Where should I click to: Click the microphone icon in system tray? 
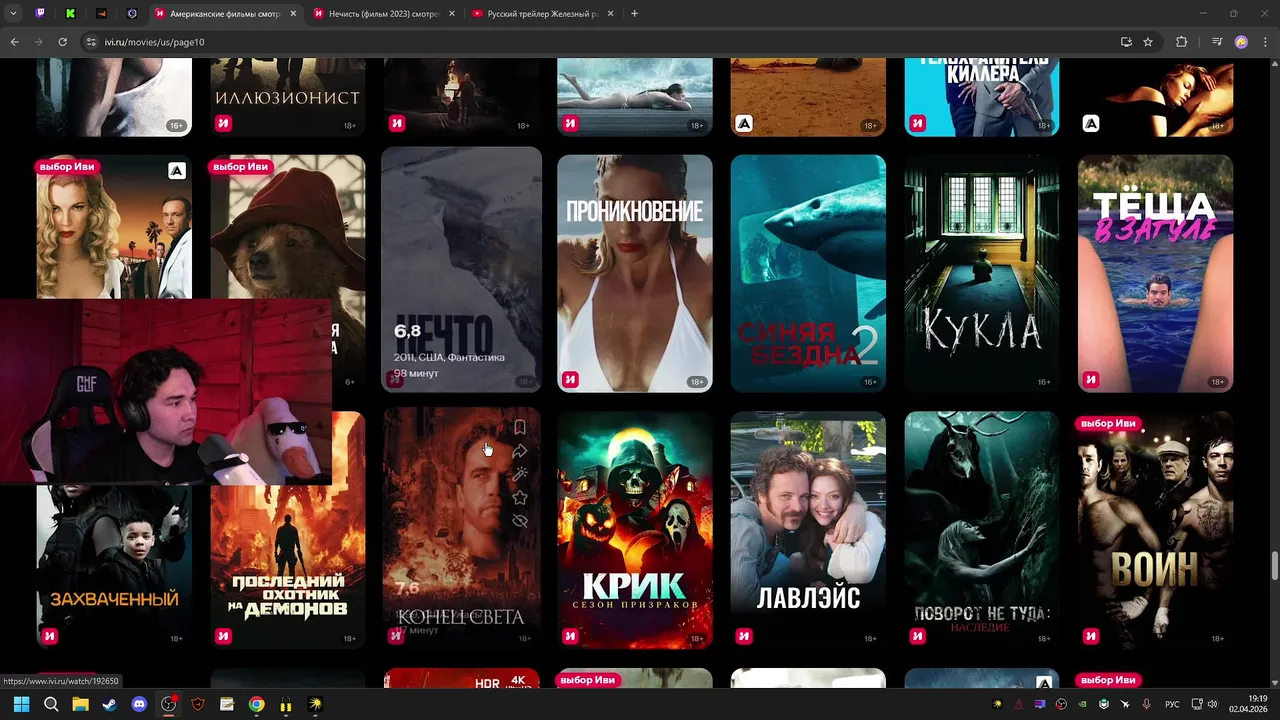1146,704
